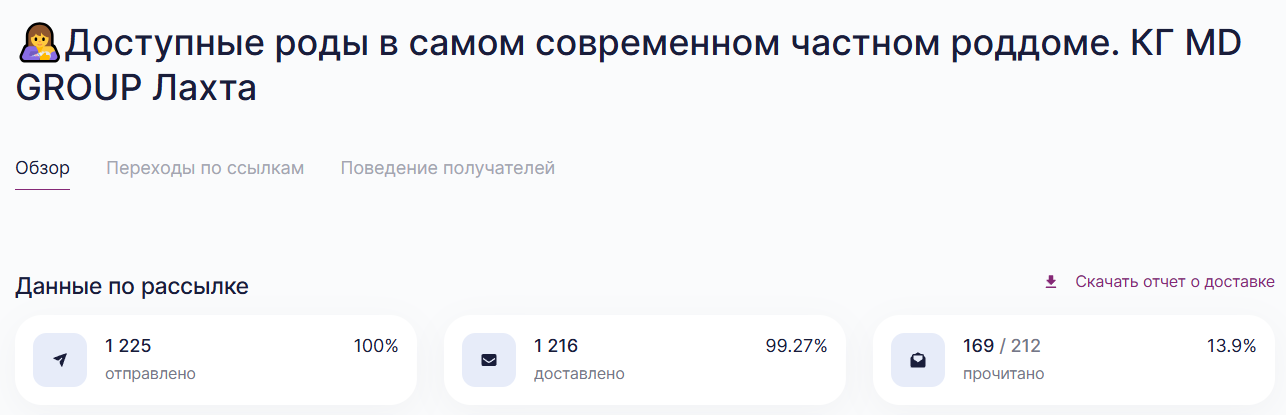Open the Поведение получателей tab

coord(447,168)
